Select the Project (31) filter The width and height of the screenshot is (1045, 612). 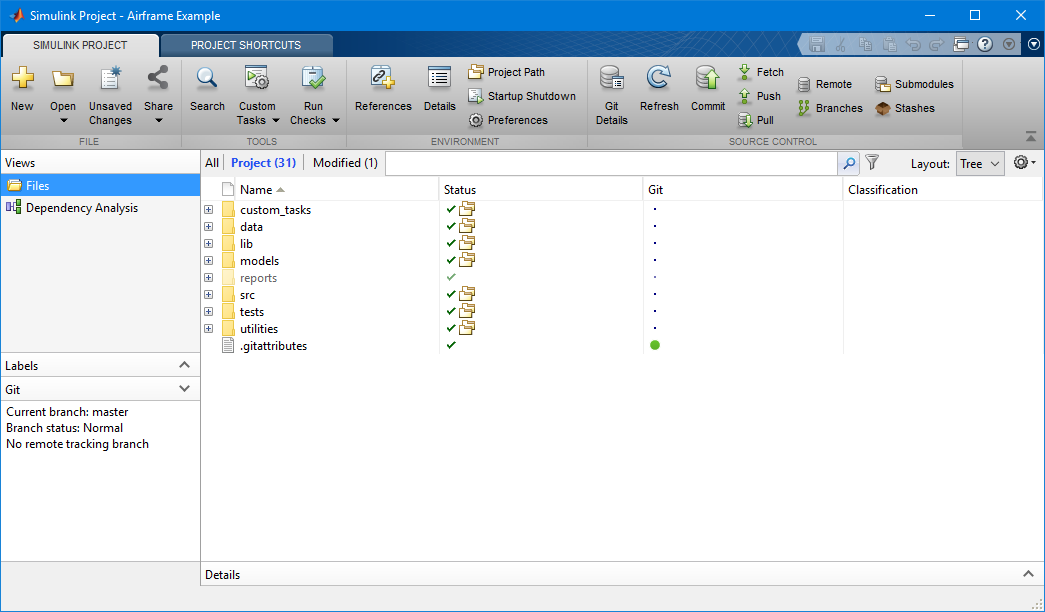click(263, 163)
